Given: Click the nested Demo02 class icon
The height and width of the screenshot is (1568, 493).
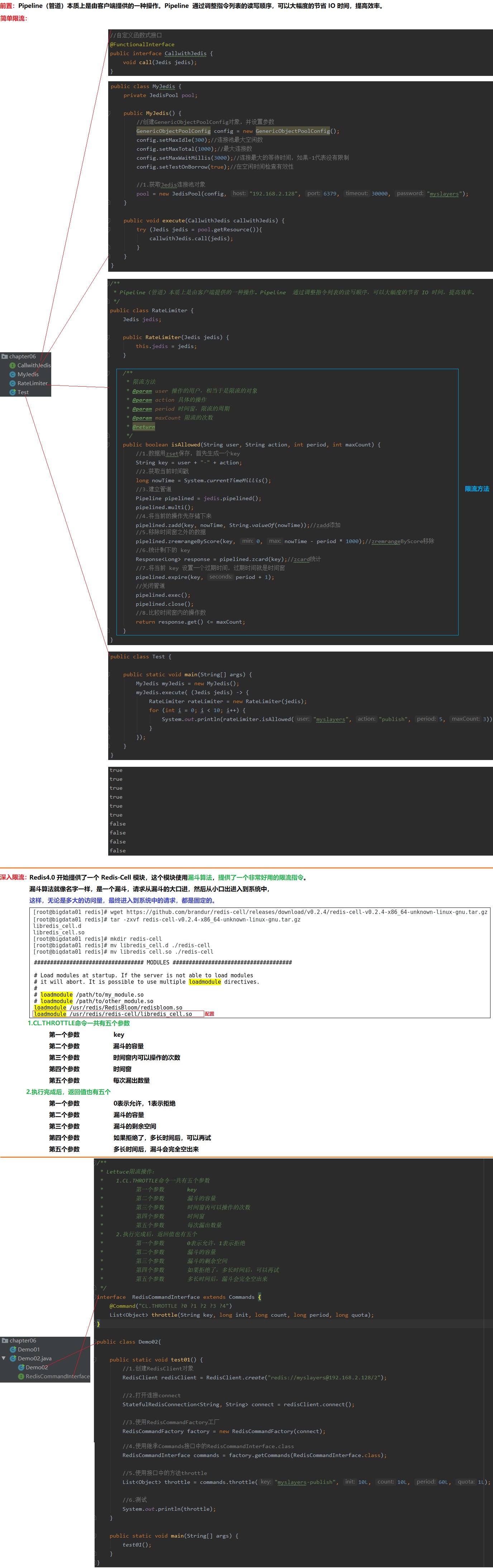Looking at the screenshot, I should point(21,1367).
